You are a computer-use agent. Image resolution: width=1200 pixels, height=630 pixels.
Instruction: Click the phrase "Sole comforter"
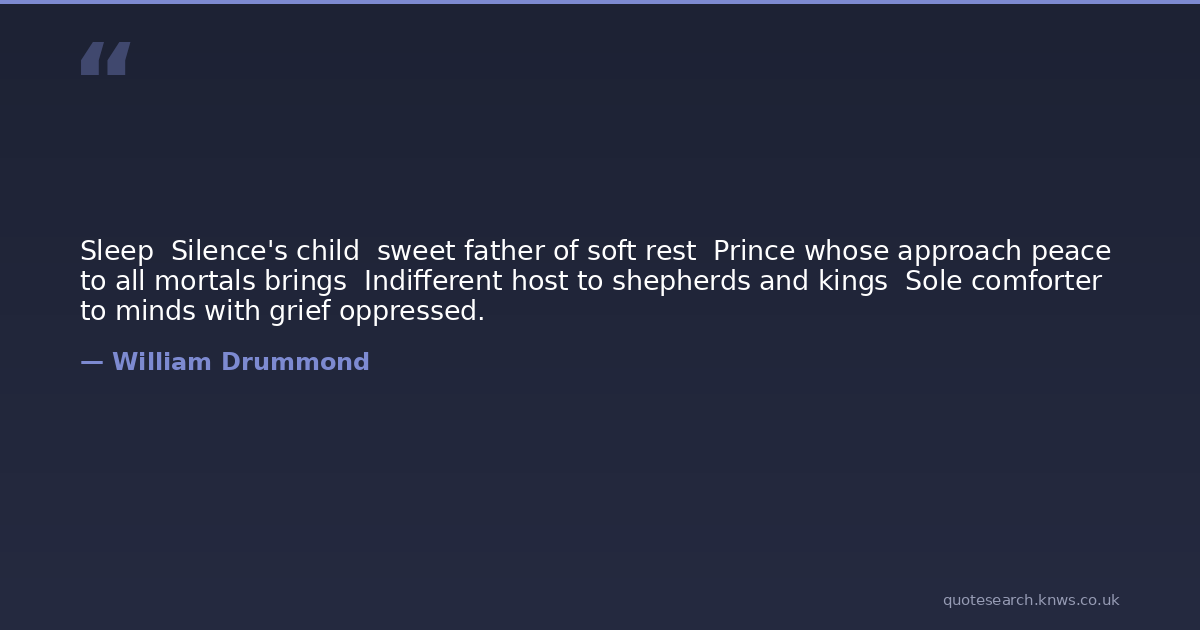tap(1003, 281)
